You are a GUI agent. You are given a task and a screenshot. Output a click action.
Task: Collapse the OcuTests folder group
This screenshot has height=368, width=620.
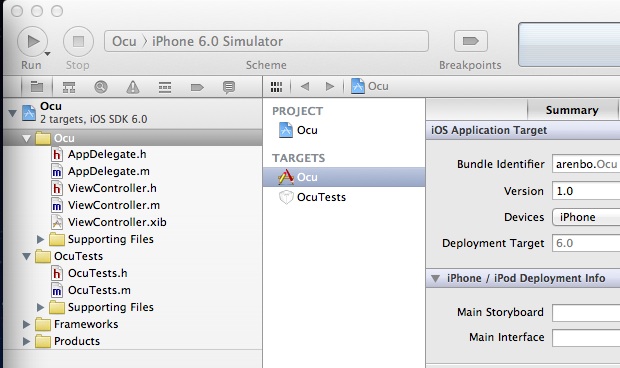pos(27,256)
